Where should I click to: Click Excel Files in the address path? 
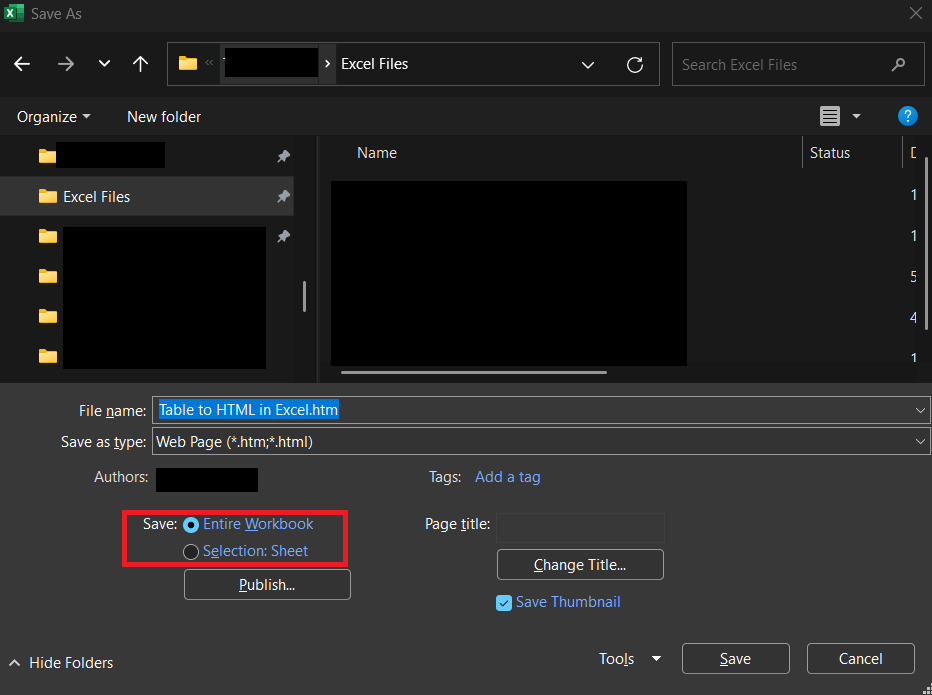pos(374,64)
